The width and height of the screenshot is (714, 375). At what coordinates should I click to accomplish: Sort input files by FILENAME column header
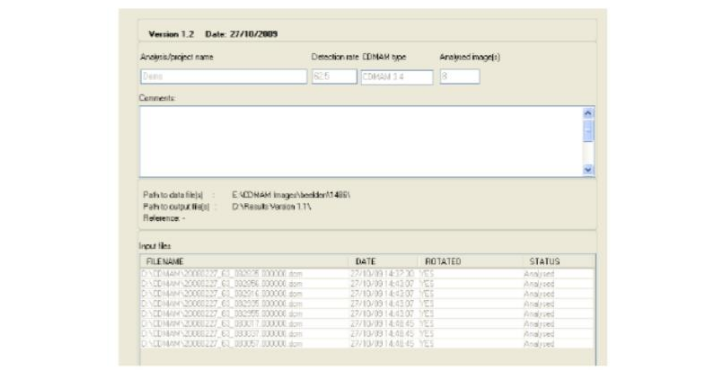point(244,261)
